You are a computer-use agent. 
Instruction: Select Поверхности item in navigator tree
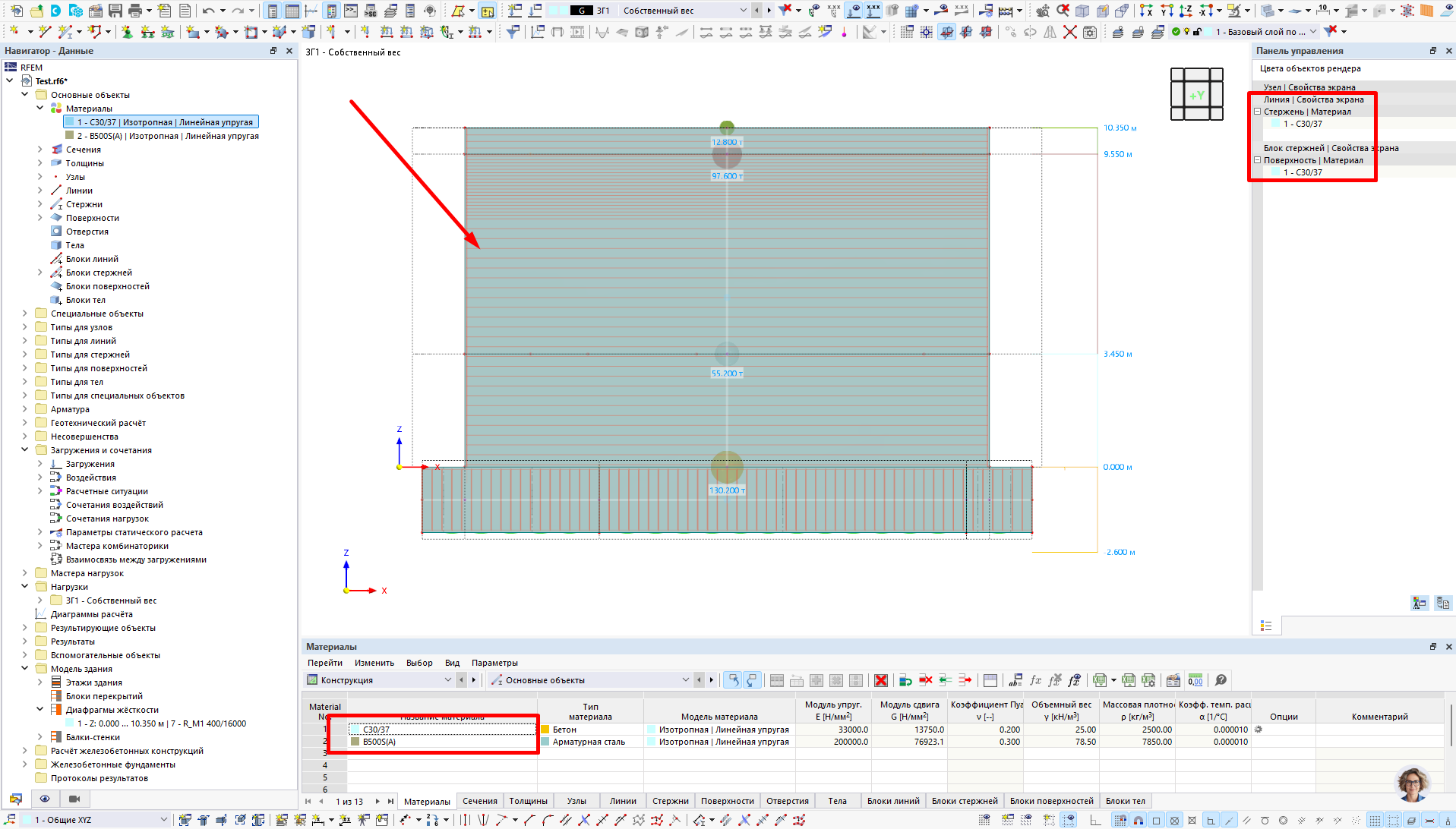pos(92,218)
